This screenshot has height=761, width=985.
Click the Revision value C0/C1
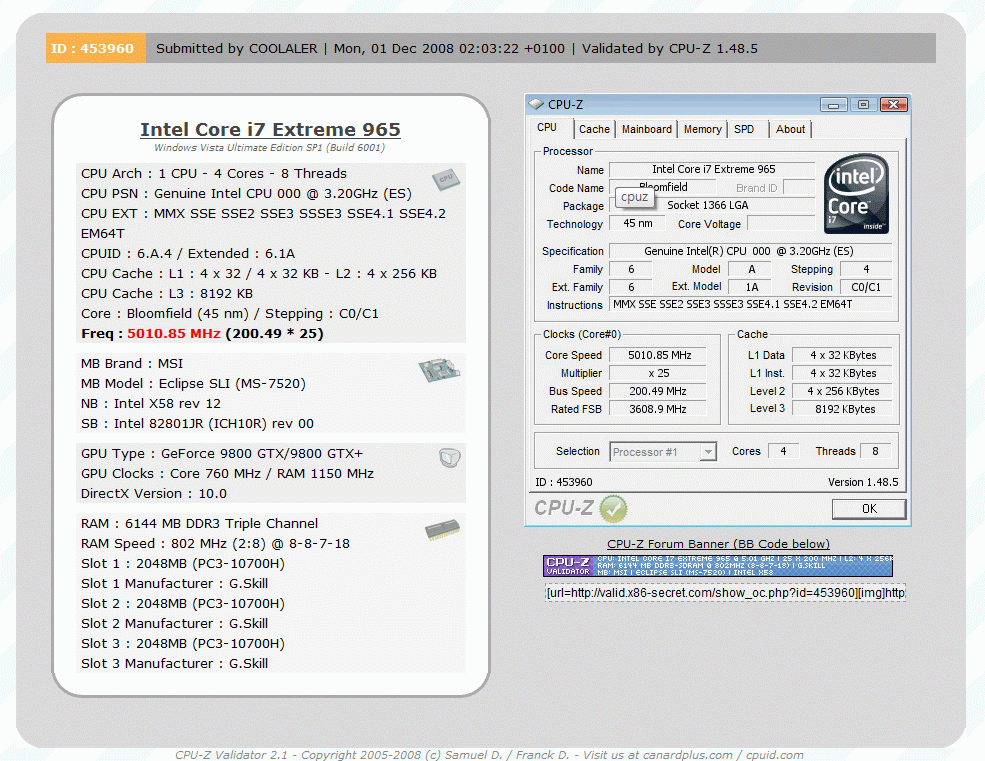click(x=866, y=287)
